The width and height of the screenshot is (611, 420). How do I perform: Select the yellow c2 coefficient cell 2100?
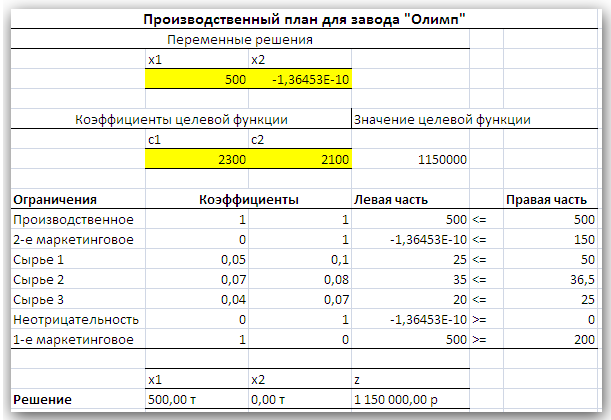coord(300,159)
